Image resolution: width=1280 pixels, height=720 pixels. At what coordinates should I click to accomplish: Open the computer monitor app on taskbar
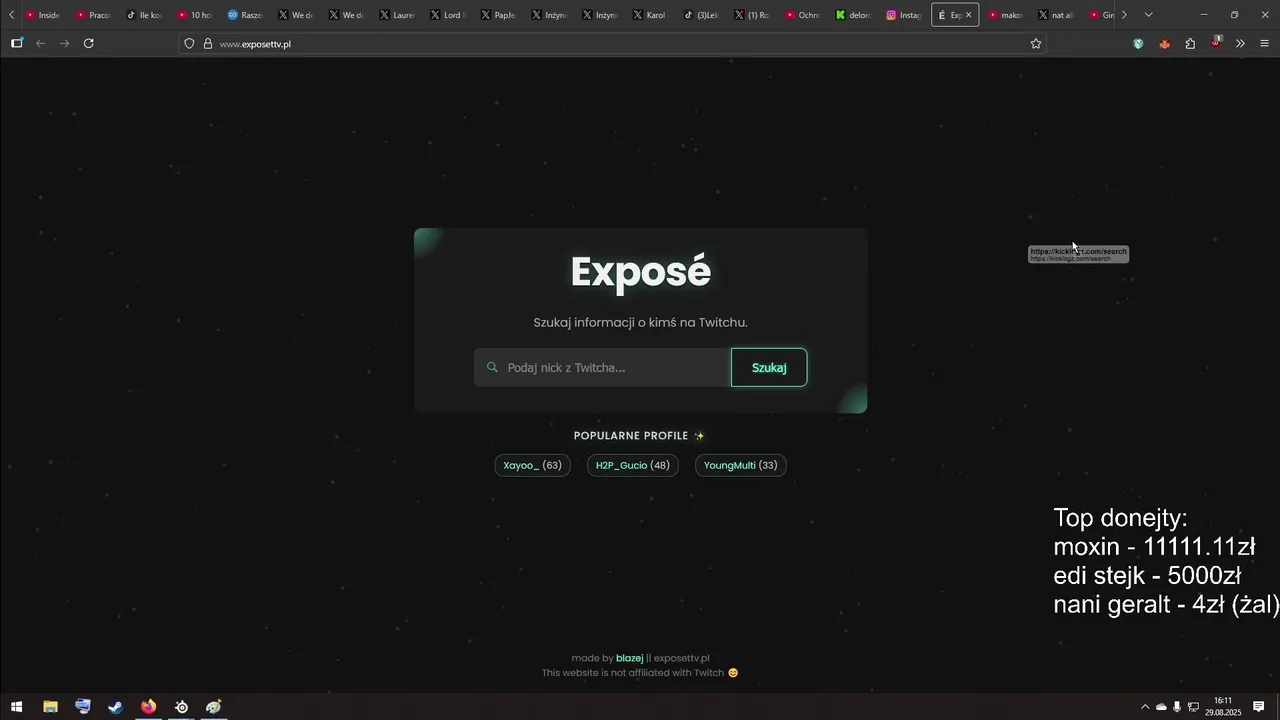(83, 707)
